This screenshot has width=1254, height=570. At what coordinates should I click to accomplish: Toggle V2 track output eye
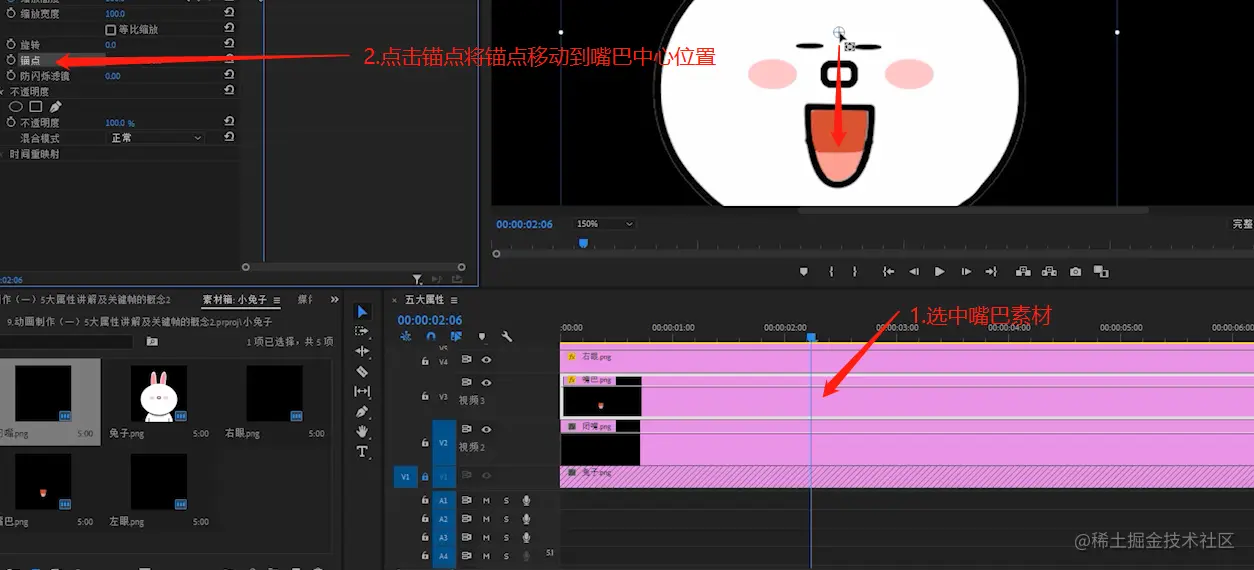(486, 429)
